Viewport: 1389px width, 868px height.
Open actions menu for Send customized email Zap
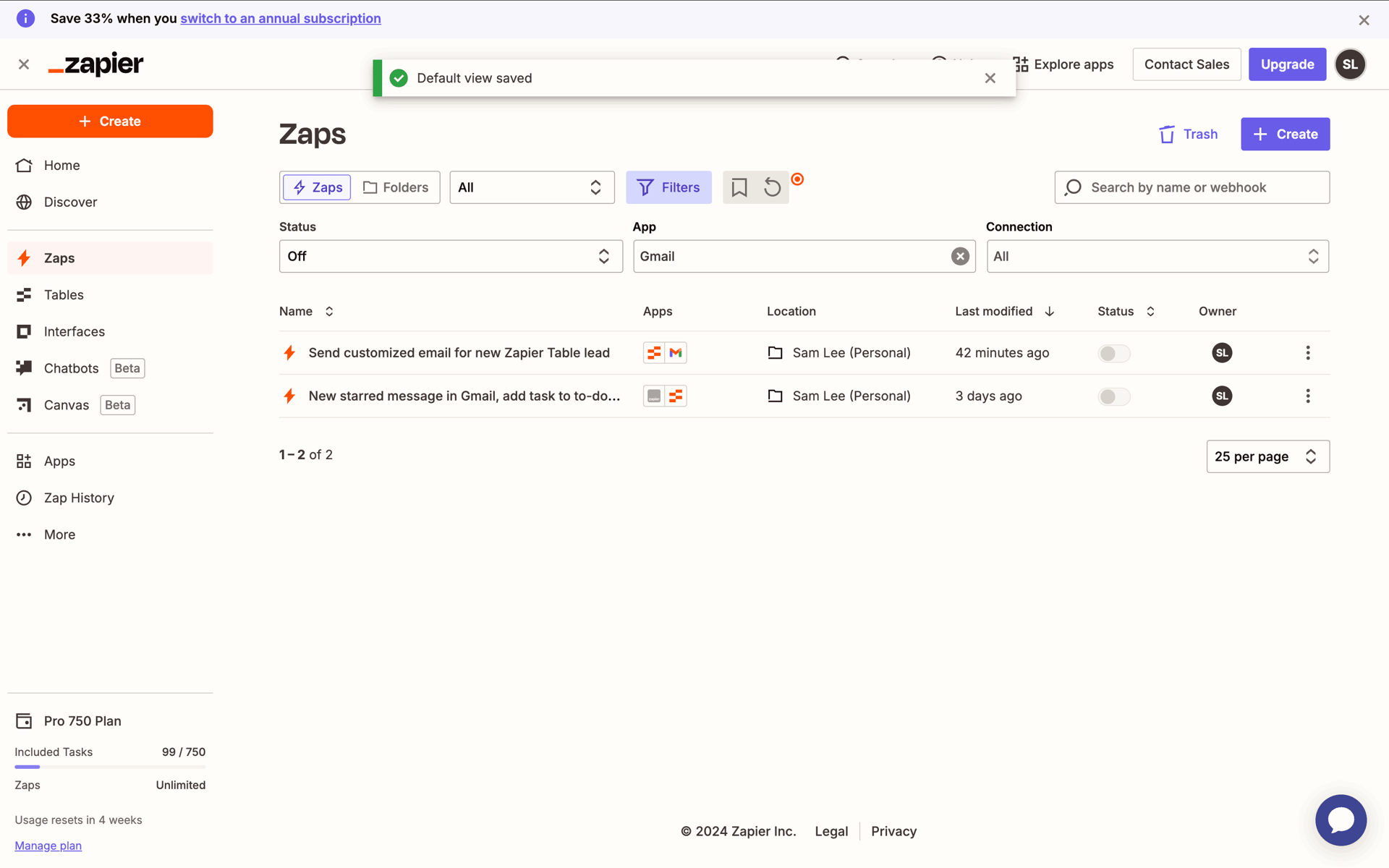tap(1307, 353)
